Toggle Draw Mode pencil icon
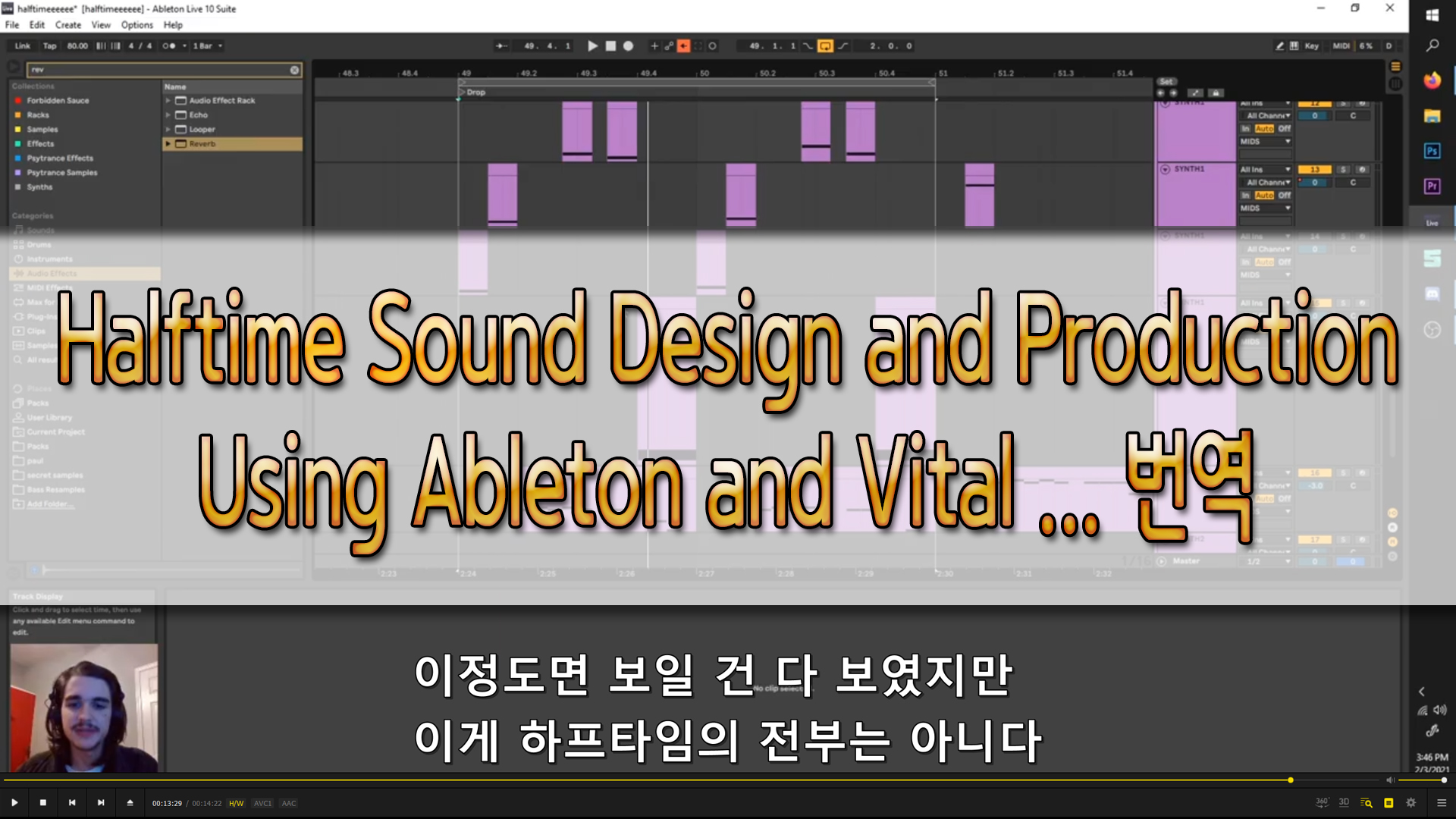Image resolution: width=1456 pixels, height=819 pixels. 1279,46
